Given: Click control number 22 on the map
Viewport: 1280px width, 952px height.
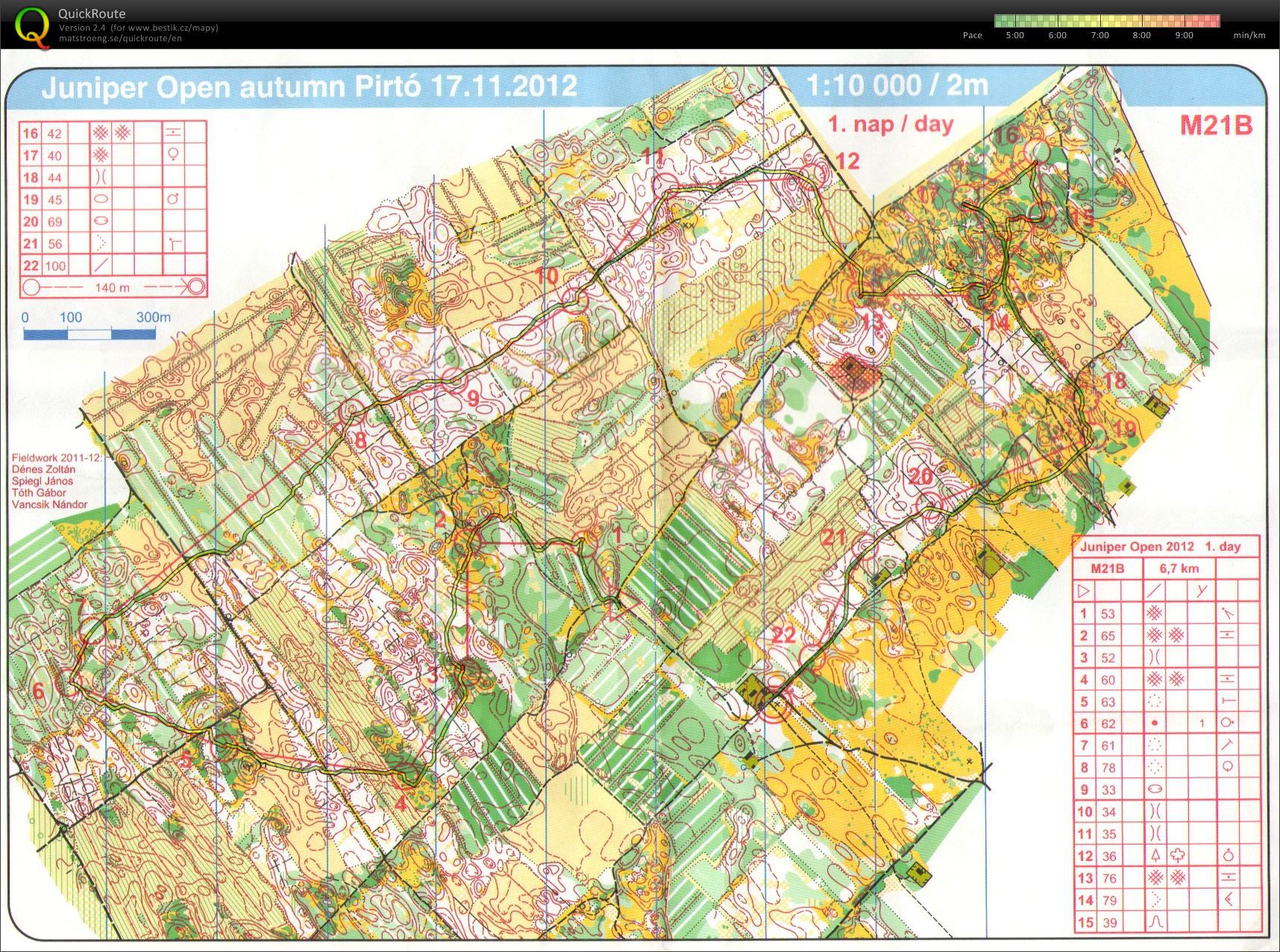Looking at the screenshot, I should click(783, 635).
